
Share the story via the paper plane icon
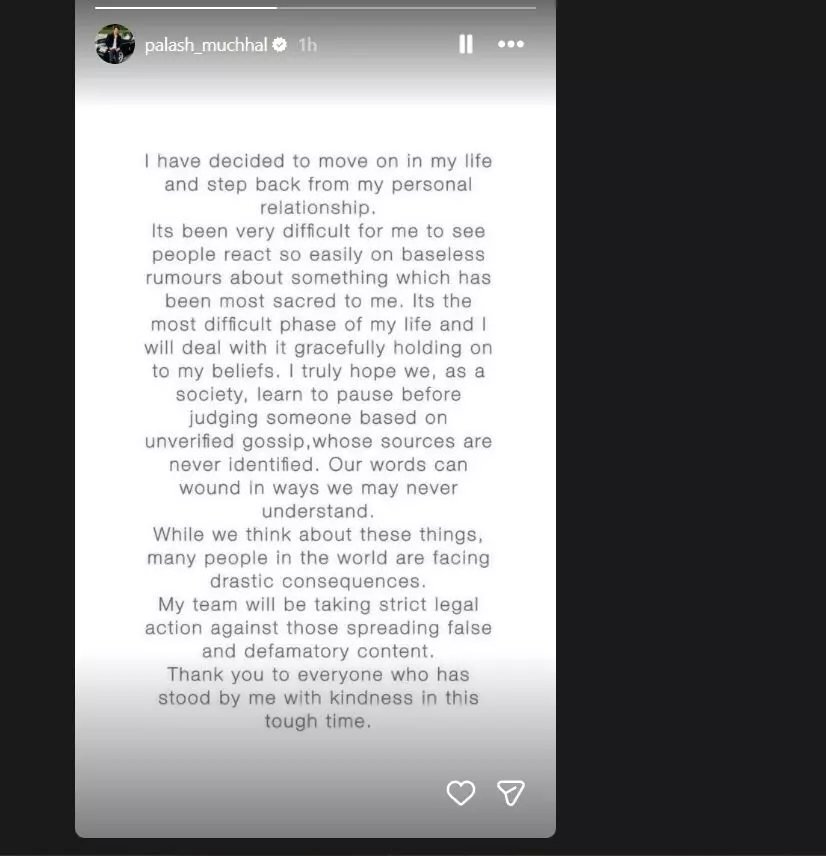(x=511, y=793)
